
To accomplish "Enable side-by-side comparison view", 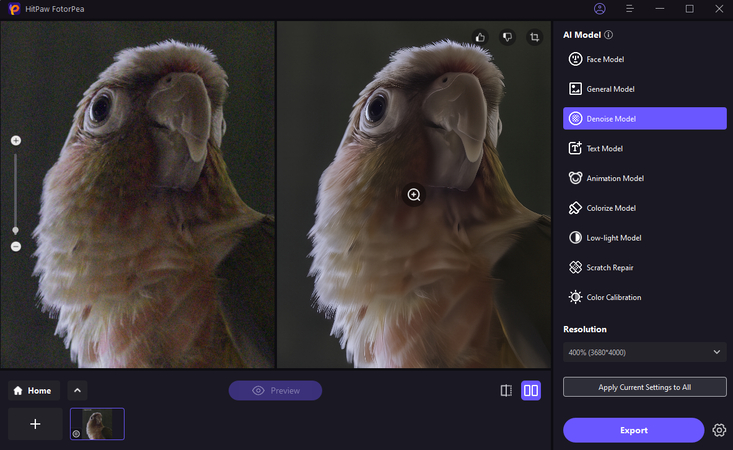I will pos(531,391).
